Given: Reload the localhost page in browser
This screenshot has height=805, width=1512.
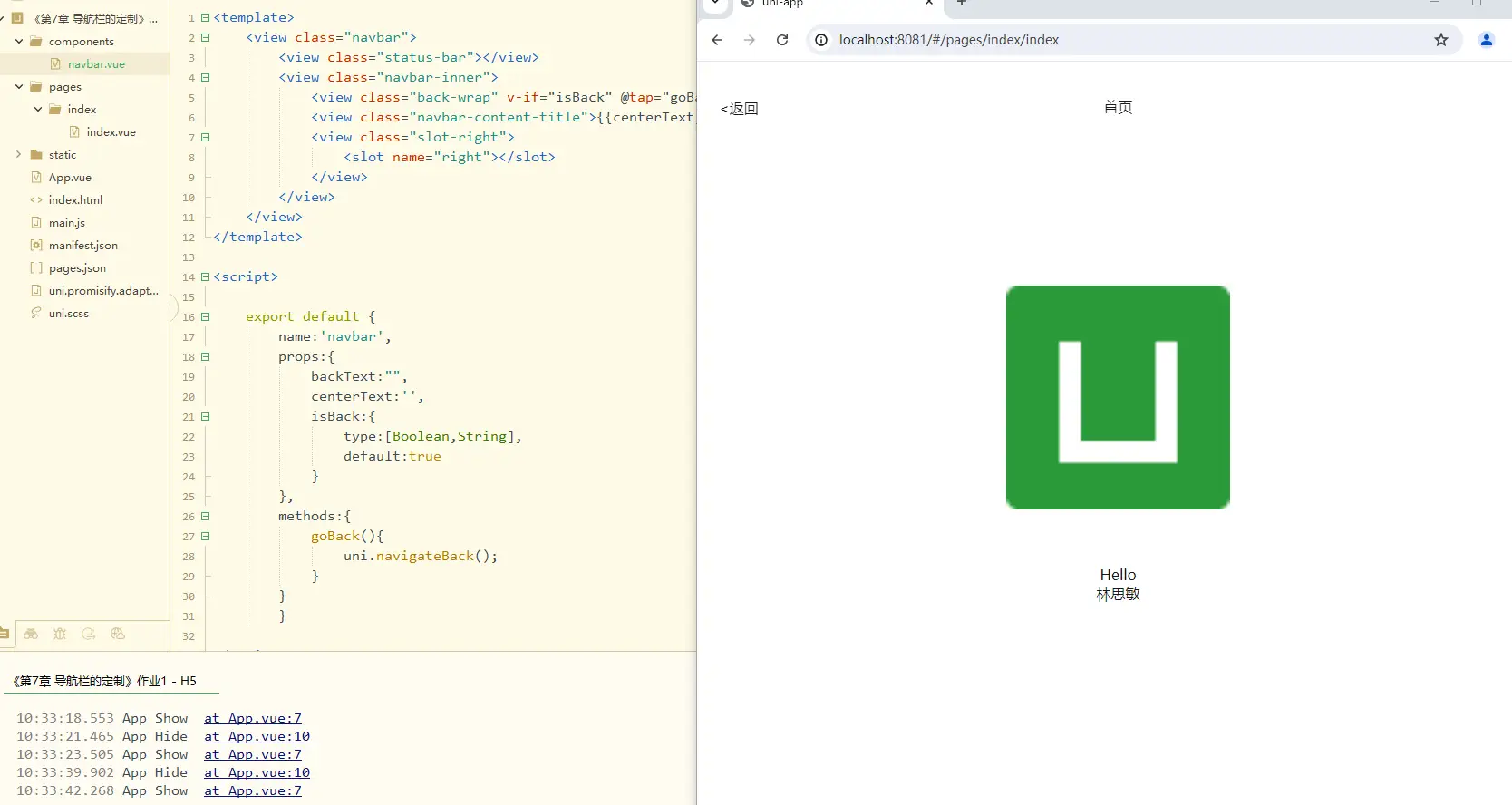Looking at the screenshot, I should 782,40.
